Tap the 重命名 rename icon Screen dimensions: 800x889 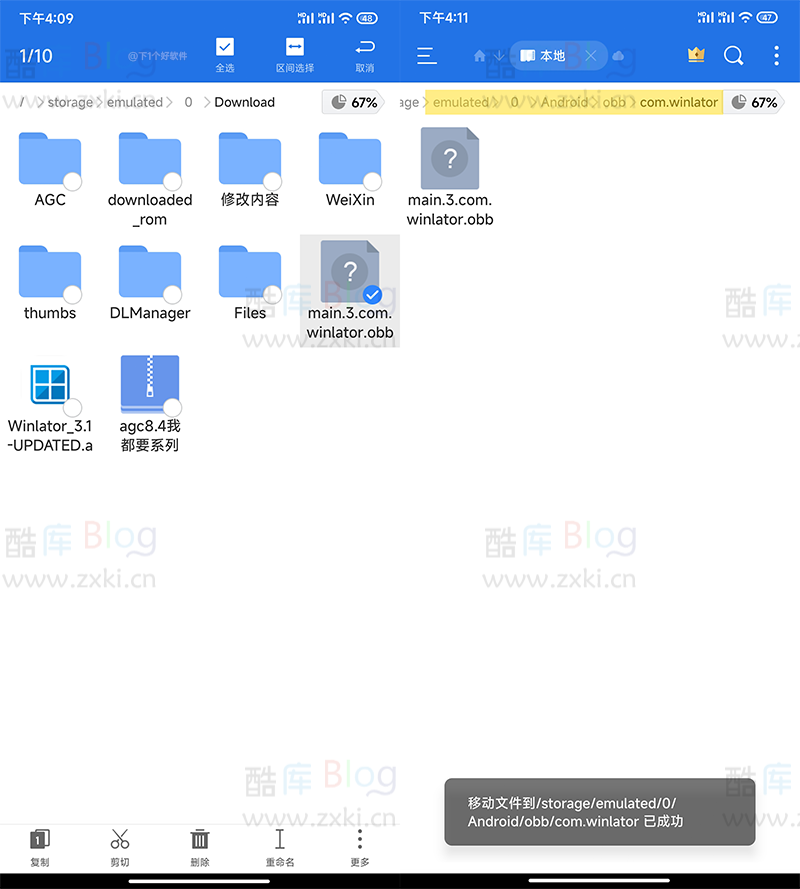(x=279, y=848)
